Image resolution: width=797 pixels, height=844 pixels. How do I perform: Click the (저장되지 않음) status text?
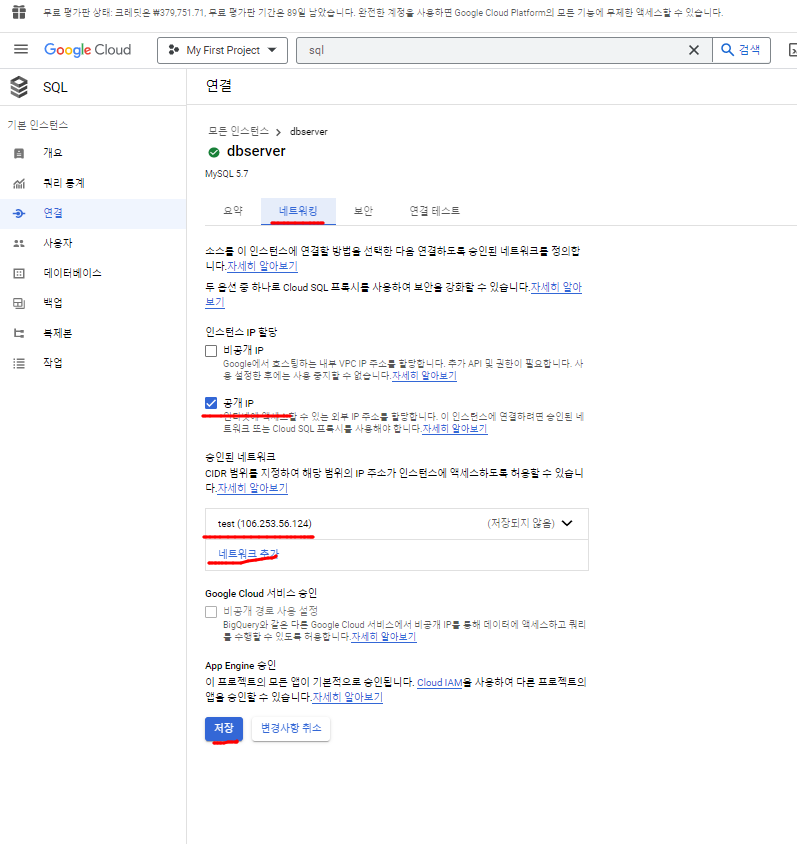pos(521,523)
